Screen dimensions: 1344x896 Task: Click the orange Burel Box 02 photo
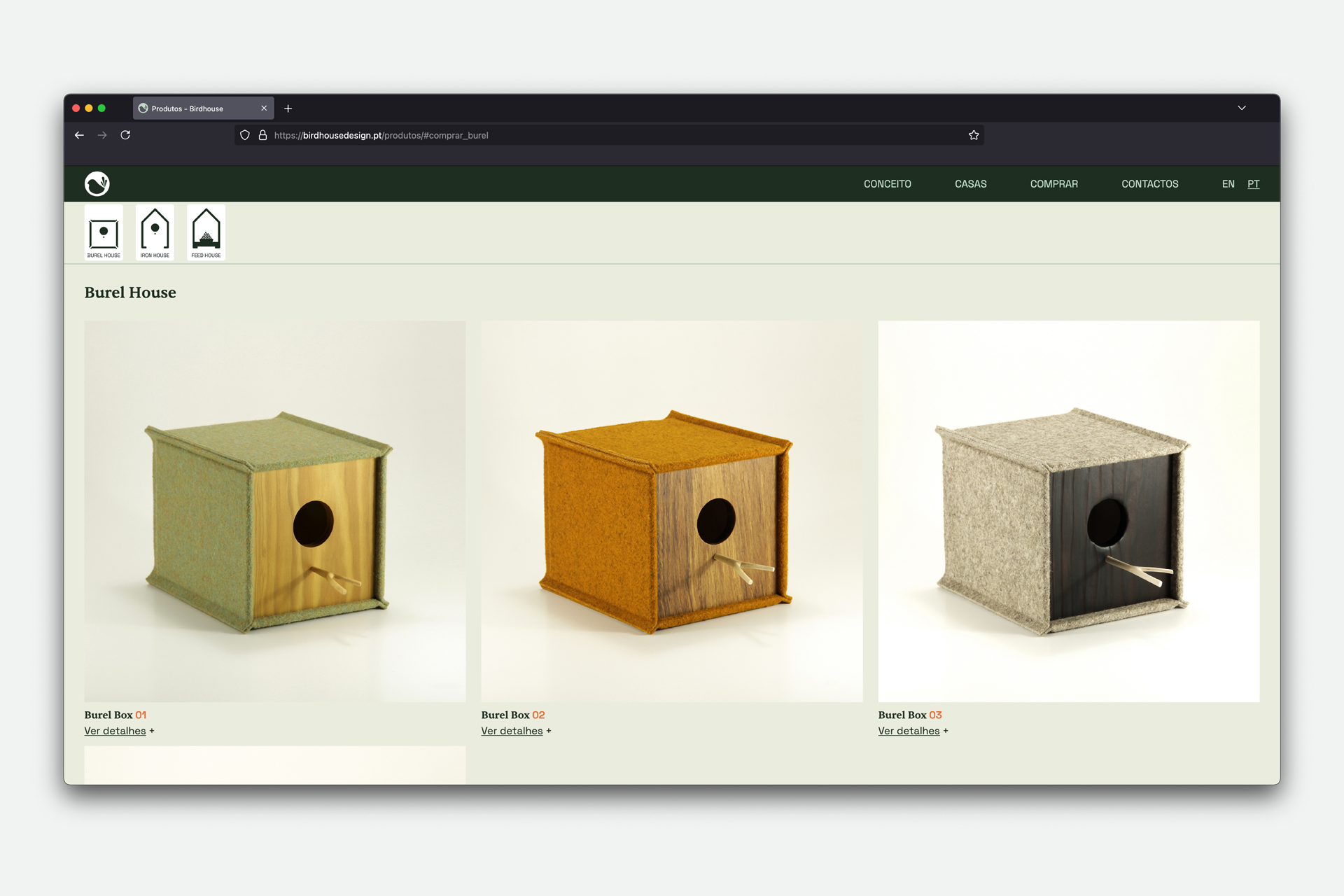click(671, 511)
